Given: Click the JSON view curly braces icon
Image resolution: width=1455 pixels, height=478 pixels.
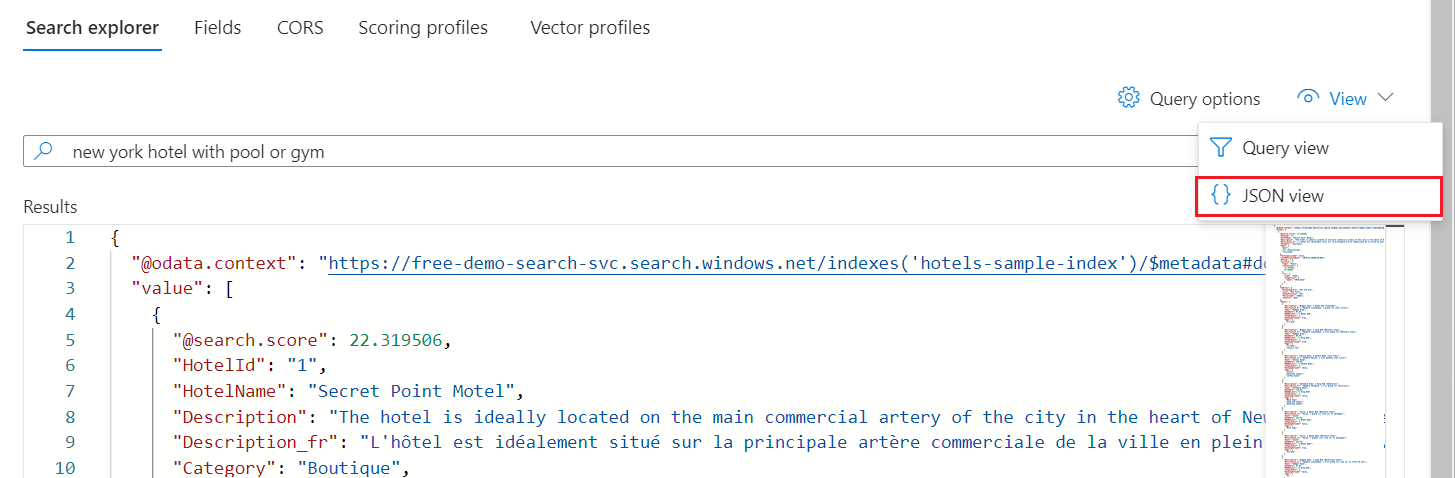Looking at the screenshot, I should 1220,196.
